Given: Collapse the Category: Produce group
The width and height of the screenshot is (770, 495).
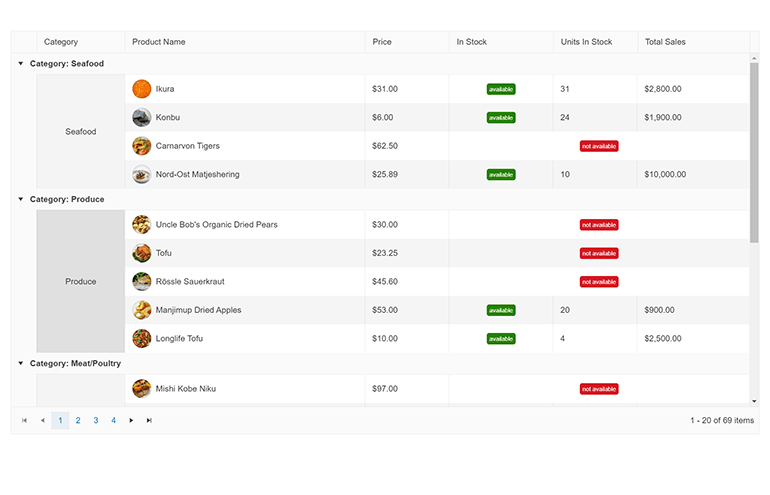Looking at the screenshot, I should pyautogui.click(x=21, y=200).
